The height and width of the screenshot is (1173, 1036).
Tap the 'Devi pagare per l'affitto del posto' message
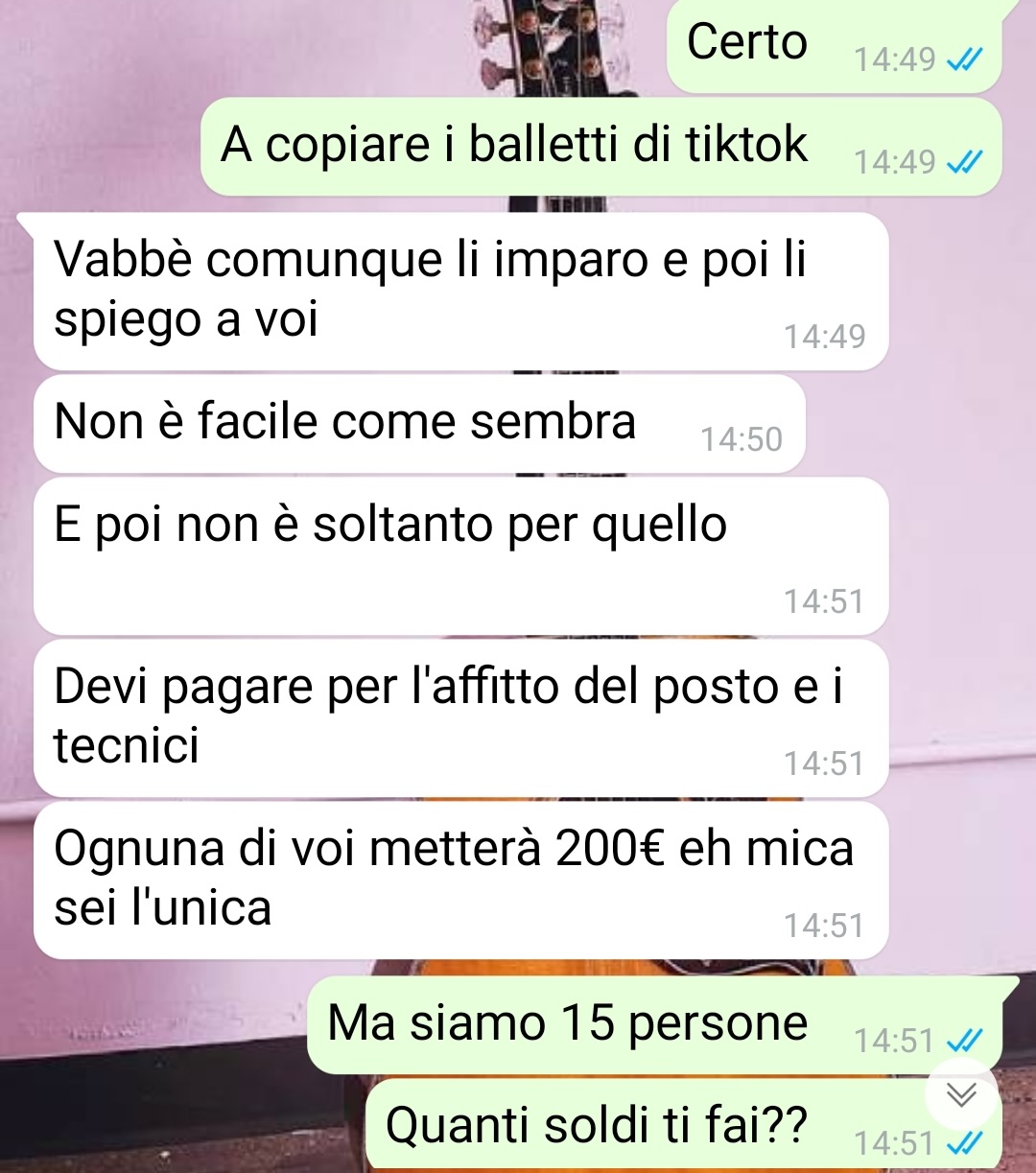(460, 718)
